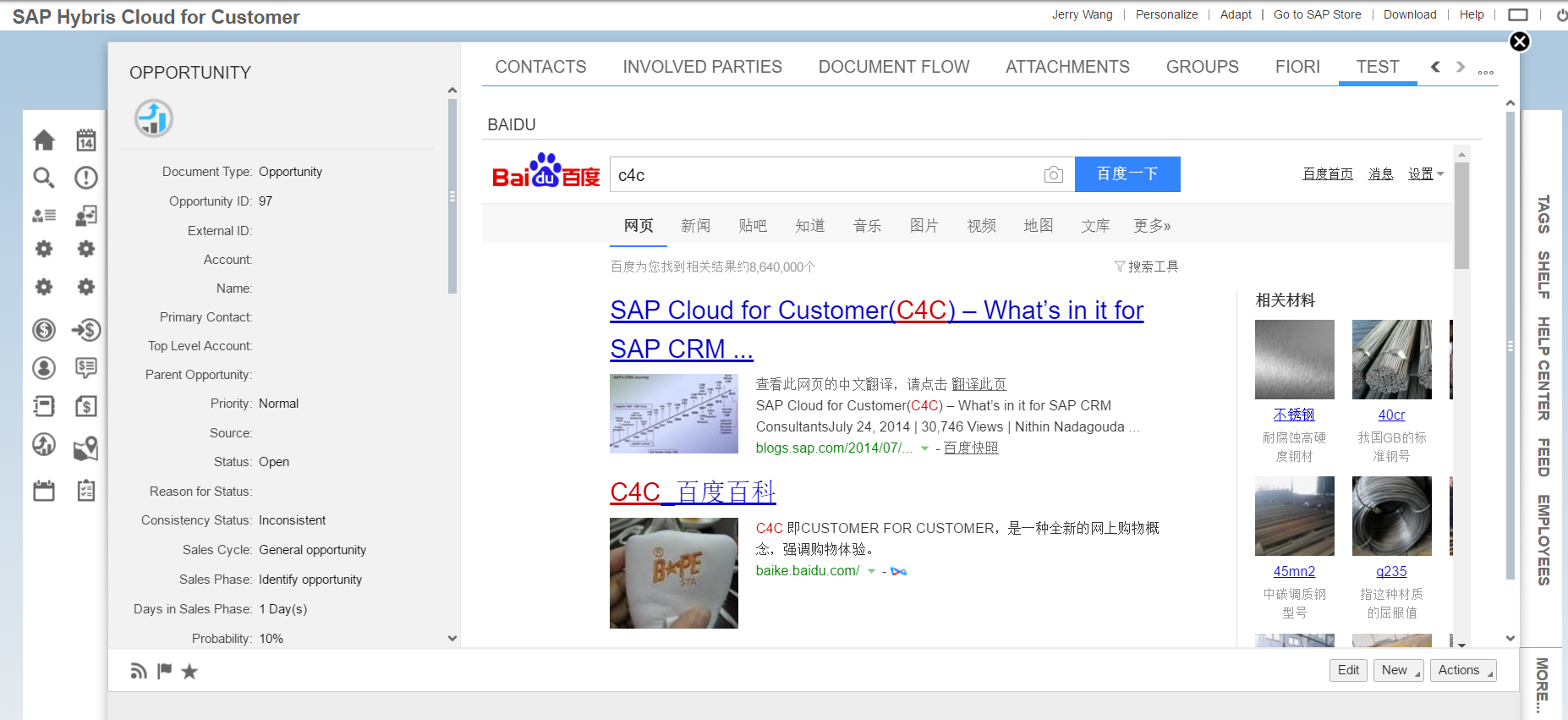Open the arrow into dollar icon
Screen dimensions: 1568x720
(86, 330)
